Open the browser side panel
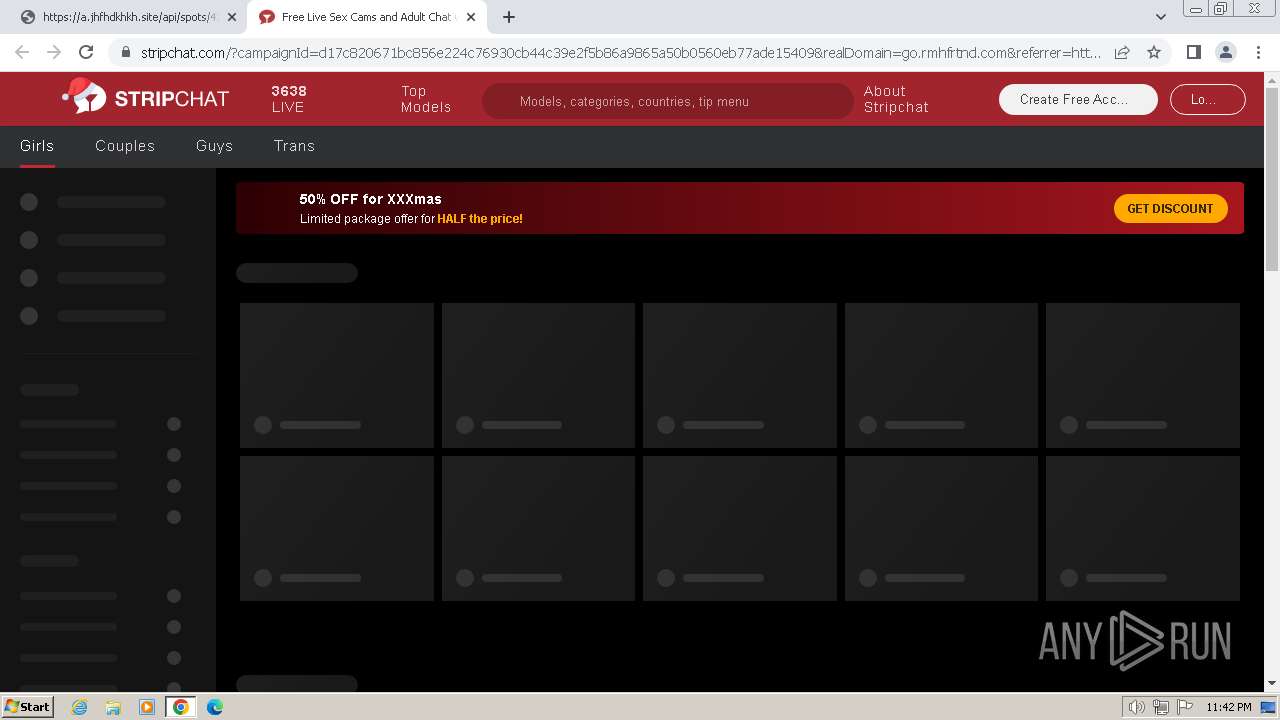The height and width of the screenshot is (720, 1280). [1193, 52]
